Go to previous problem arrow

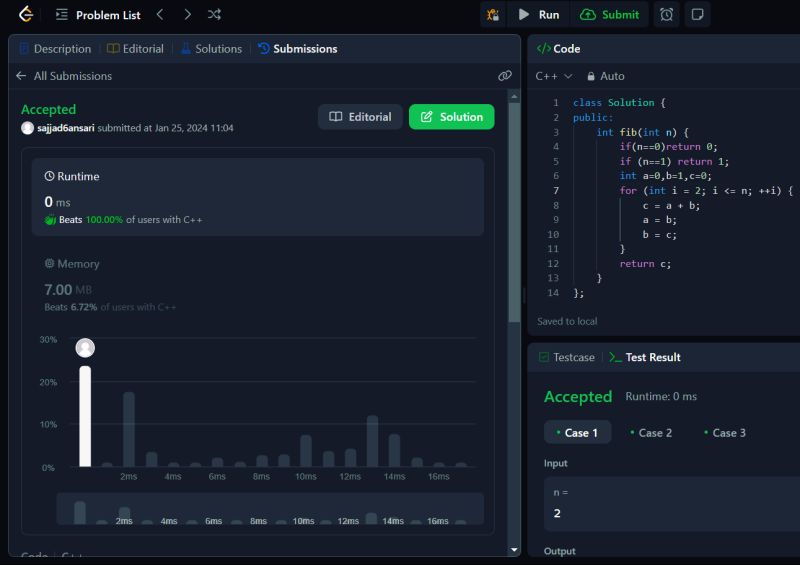pyautogui.click(x=160, y=14)
